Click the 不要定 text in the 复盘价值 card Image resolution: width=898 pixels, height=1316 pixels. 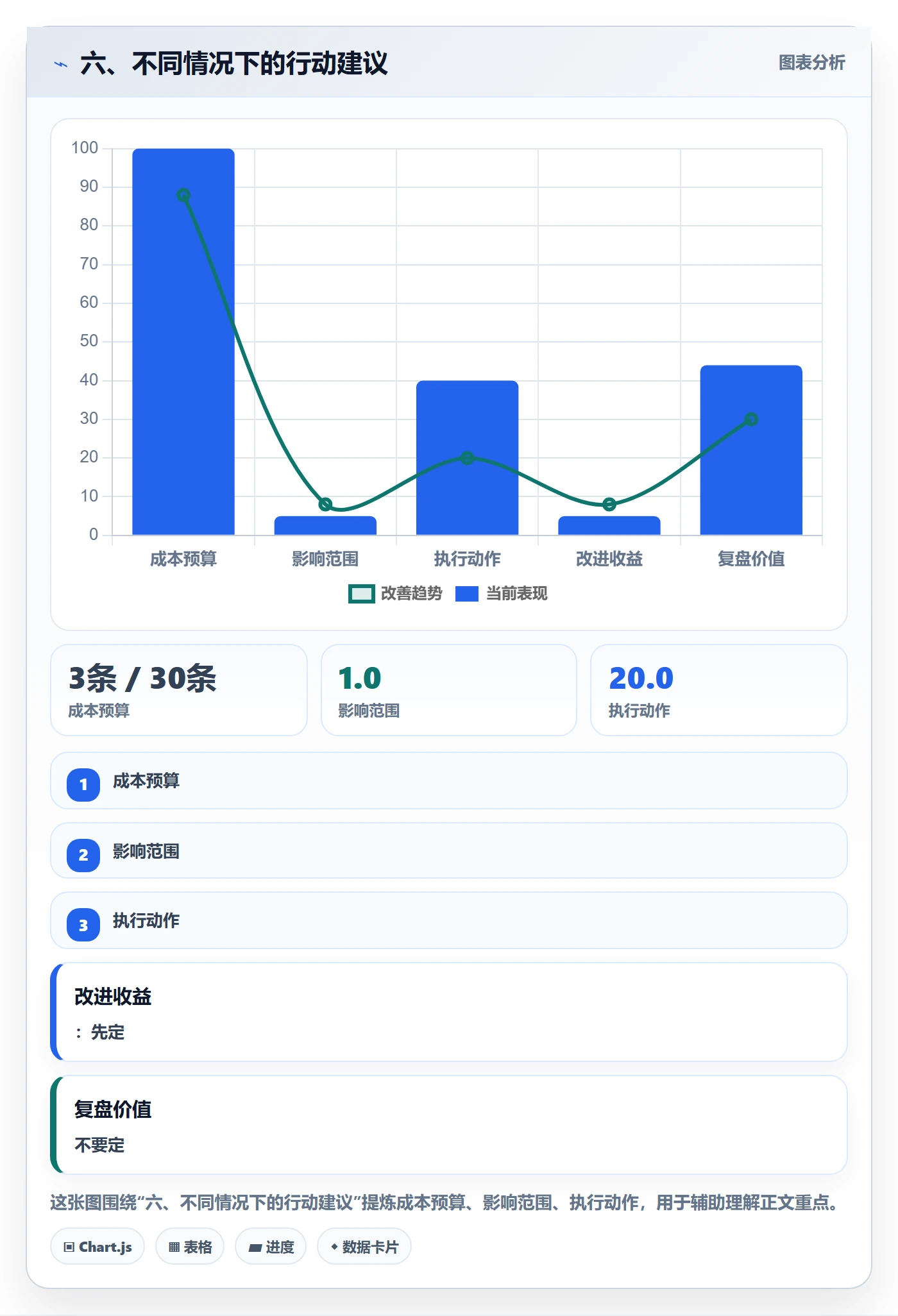click(x=99, y=1145)
